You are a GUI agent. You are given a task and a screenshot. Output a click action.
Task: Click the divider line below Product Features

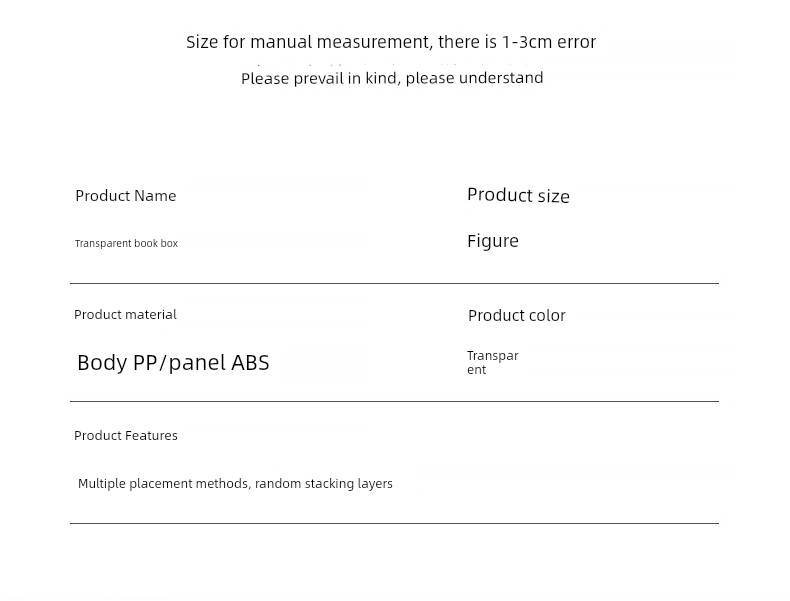(x=394, y=523)
